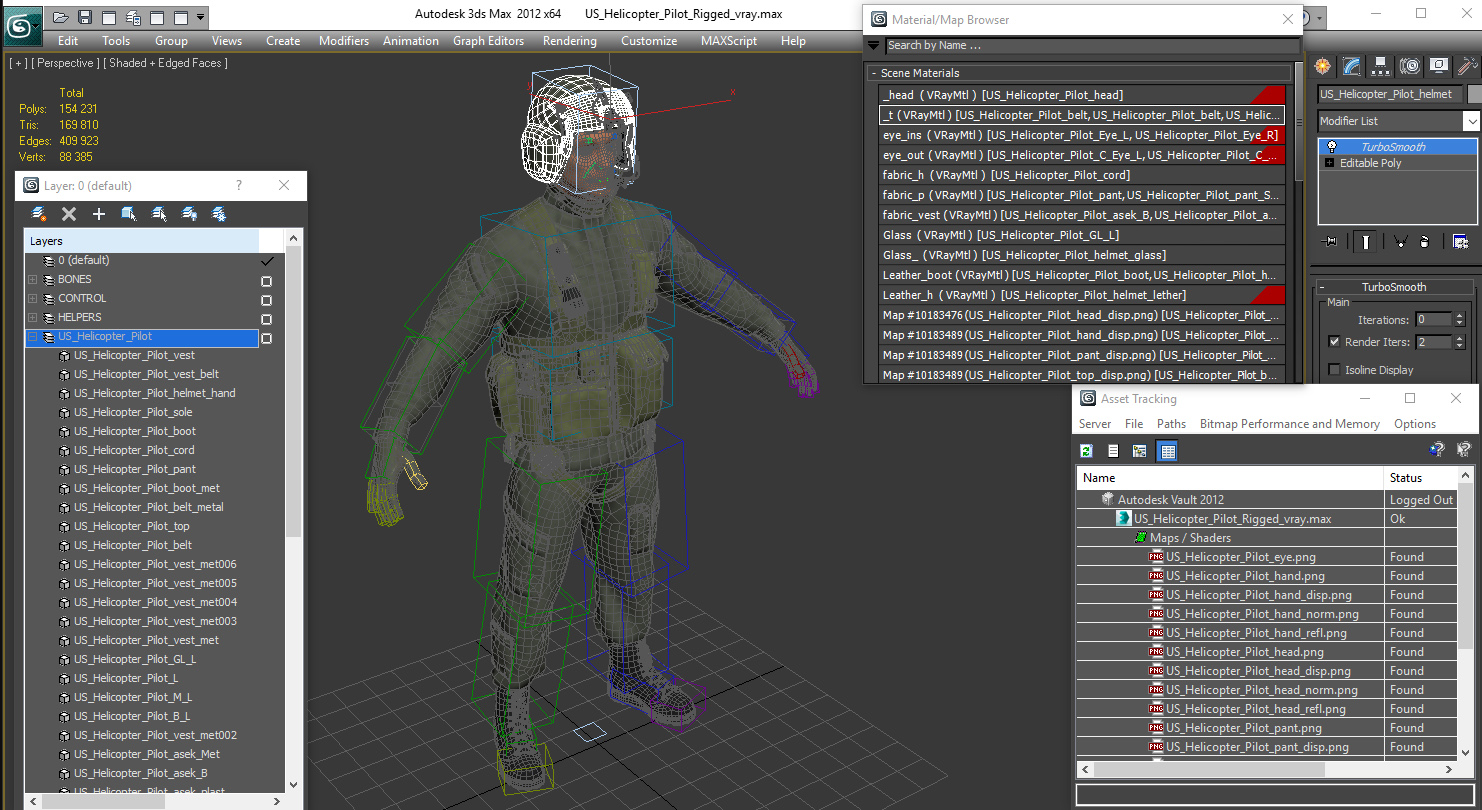1482x810 pixels.
Task: Open the Edit menu
Action: click(x=68, y=41)
